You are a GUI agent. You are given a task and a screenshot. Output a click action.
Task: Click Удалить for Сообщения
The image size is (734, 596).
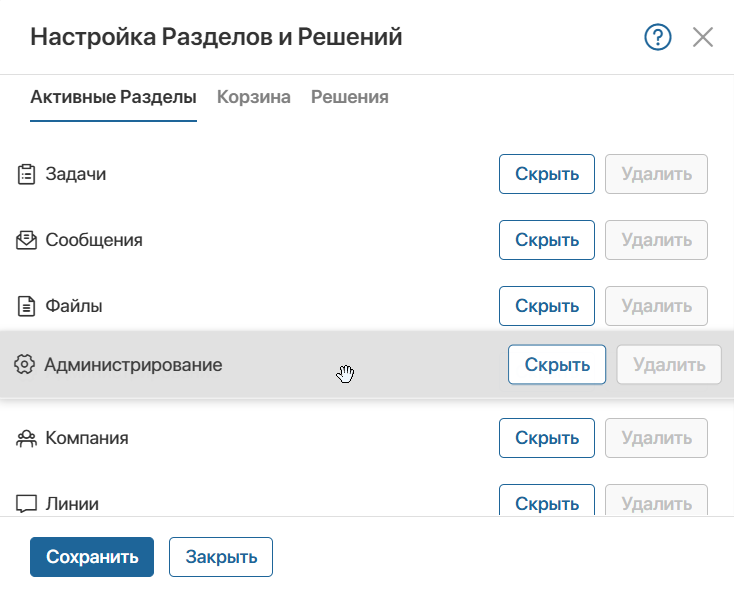click(656, 240)
